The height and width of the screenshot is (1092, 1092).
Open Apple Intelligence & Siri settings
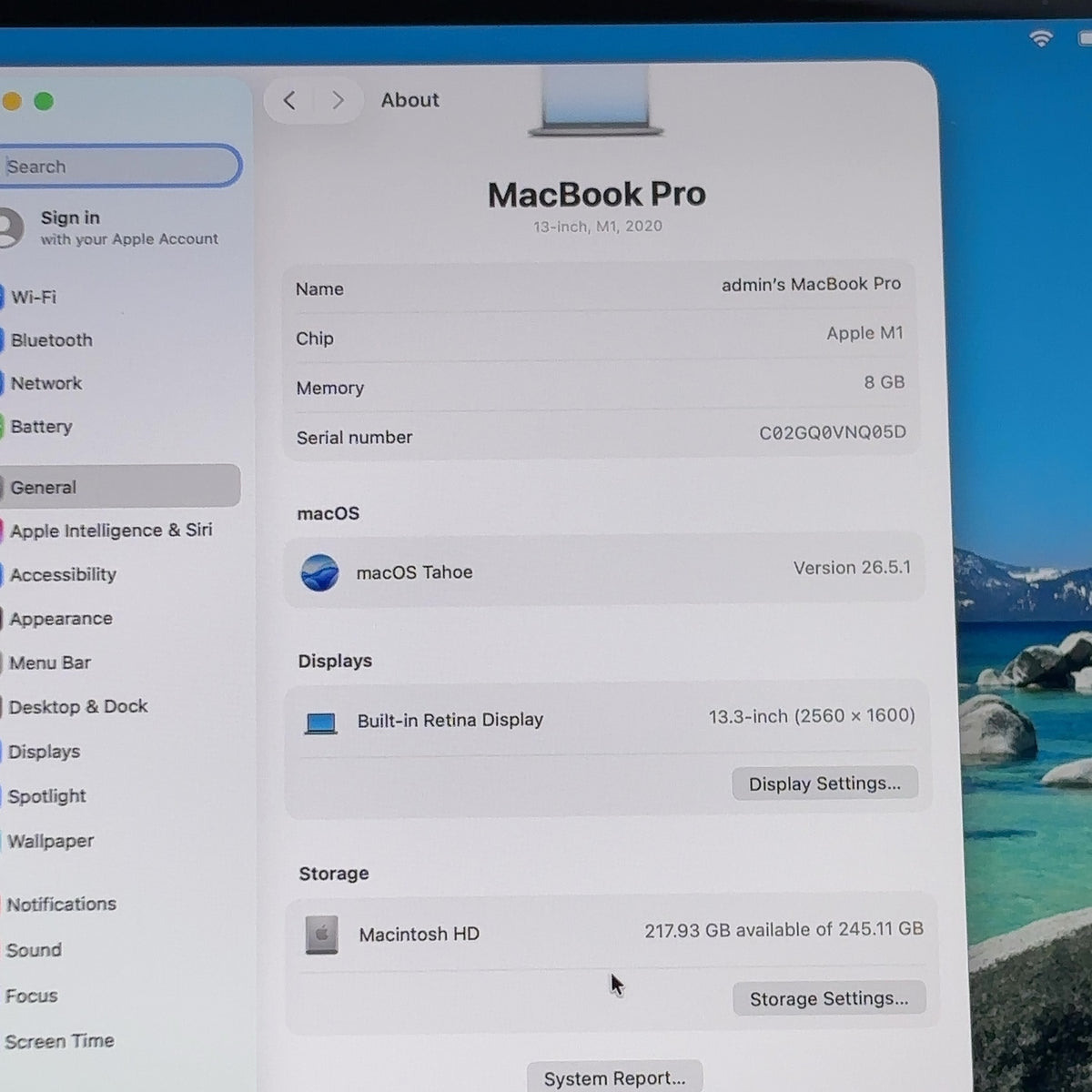[x=111, y=531]
